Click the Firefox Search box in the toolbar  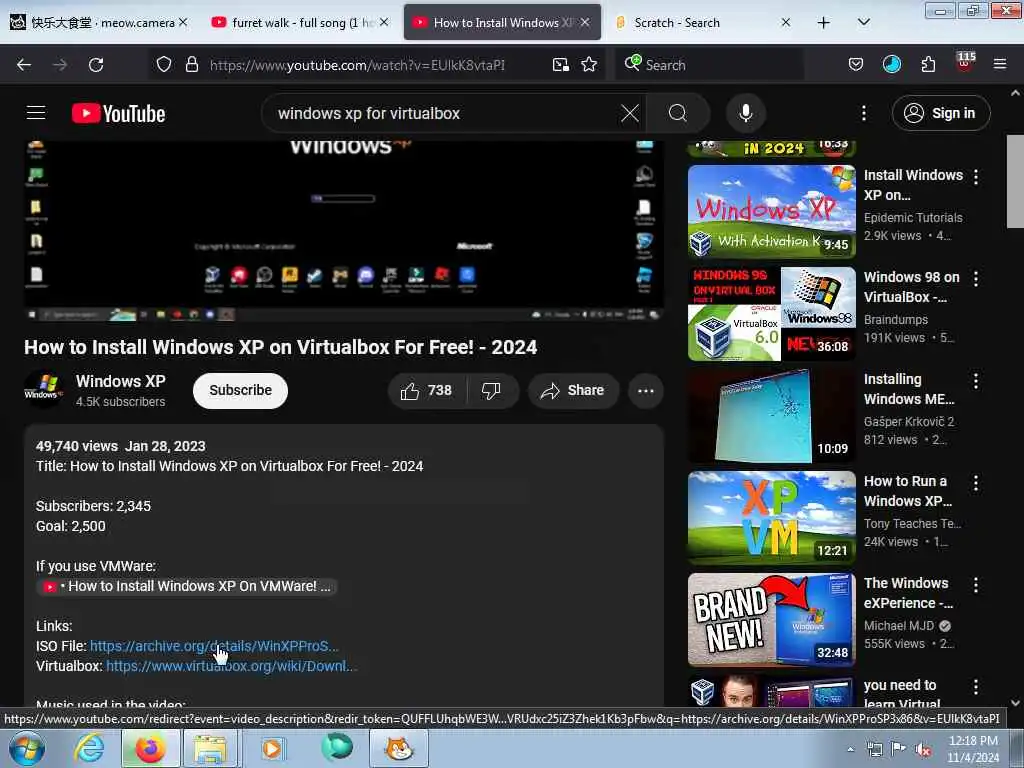[709, 65]
